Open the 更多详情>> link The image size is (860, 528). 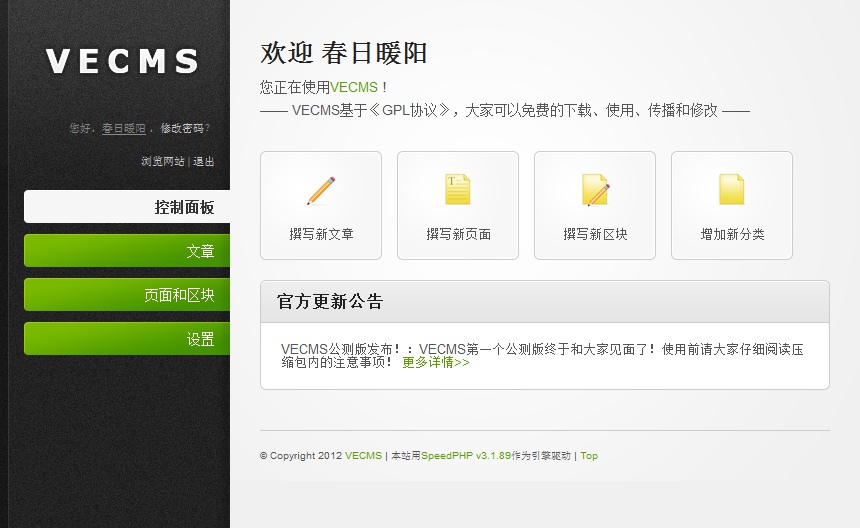click(435, 362)
